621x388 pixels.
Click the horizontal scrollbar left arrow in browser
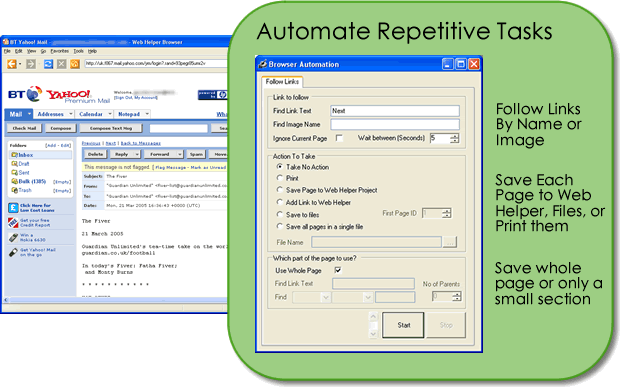(x=6, y=300)
